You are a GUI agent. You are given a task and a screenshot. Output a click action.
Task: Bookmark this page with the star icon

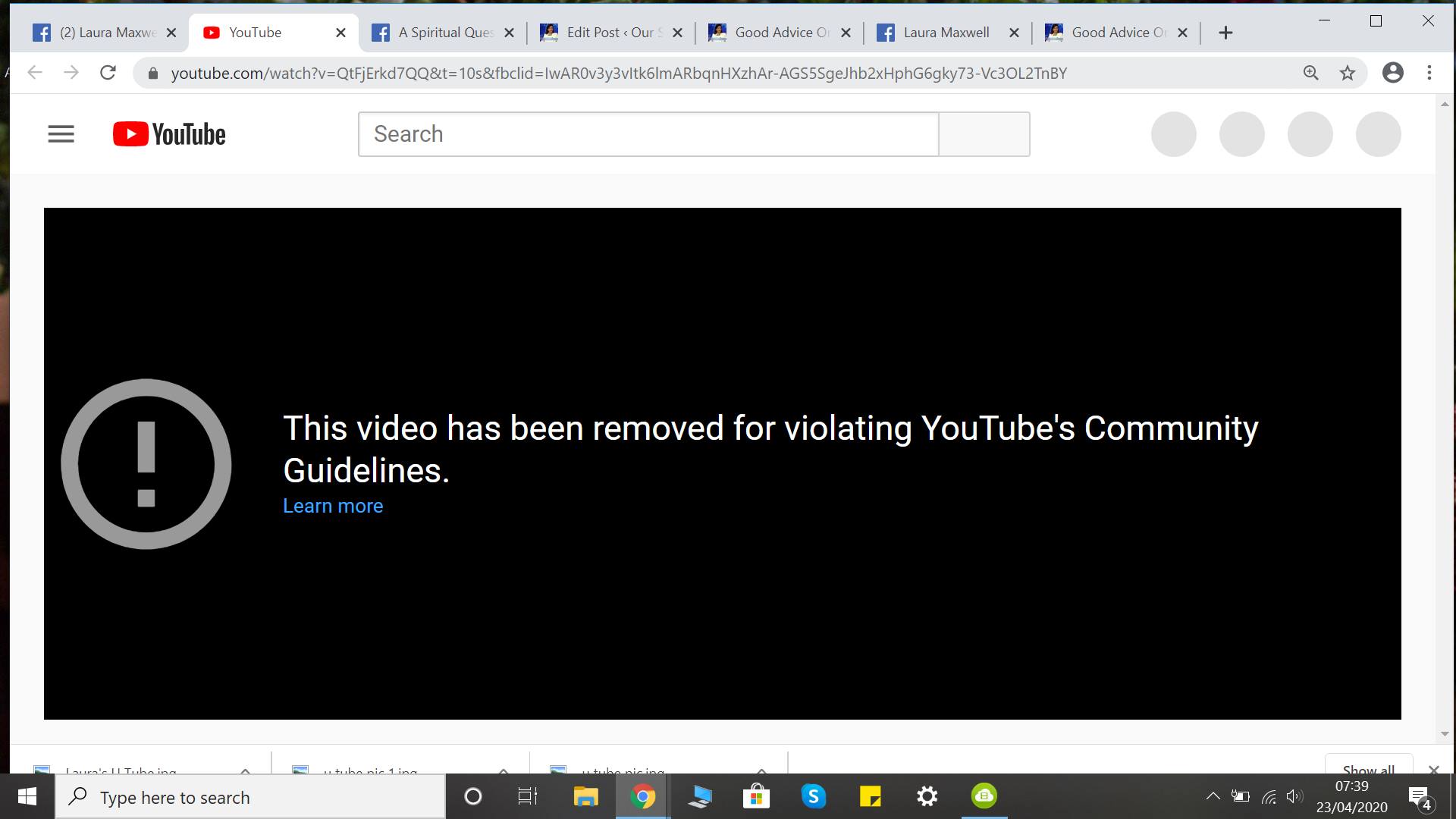1347,73
